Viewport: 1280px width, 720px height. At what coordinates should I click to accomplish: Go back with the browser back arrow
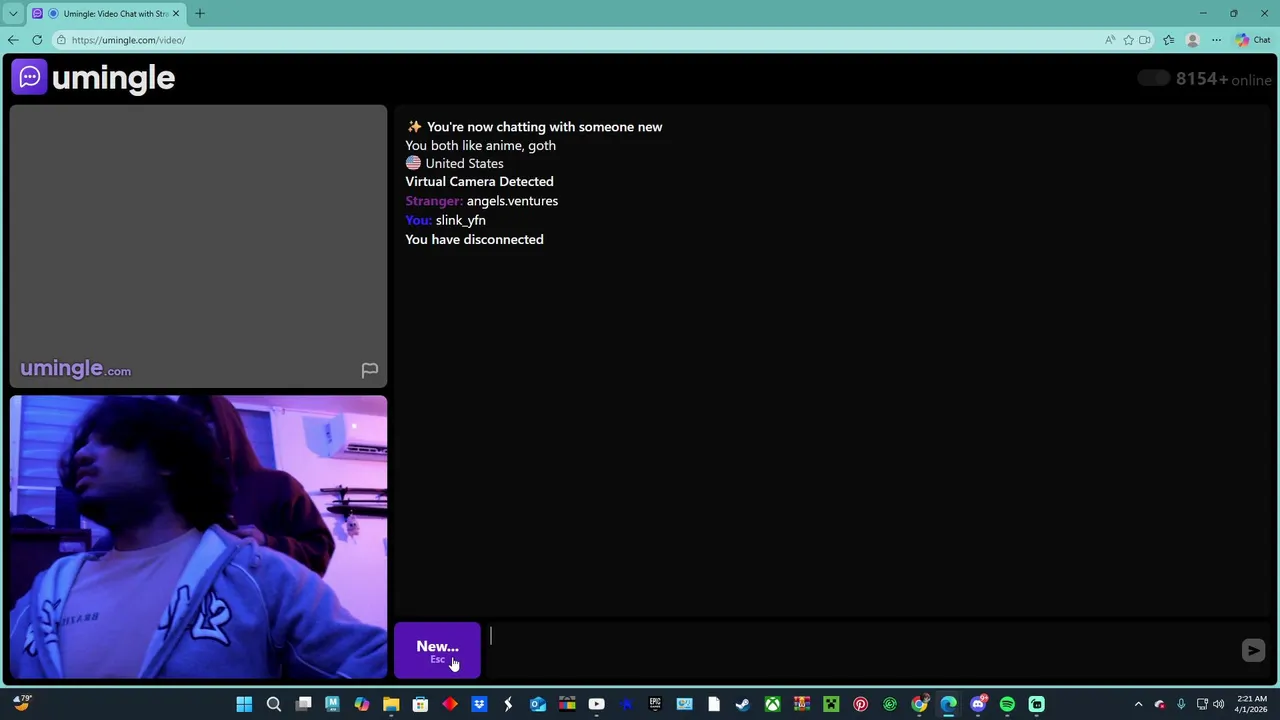click(x=13, y=40)
